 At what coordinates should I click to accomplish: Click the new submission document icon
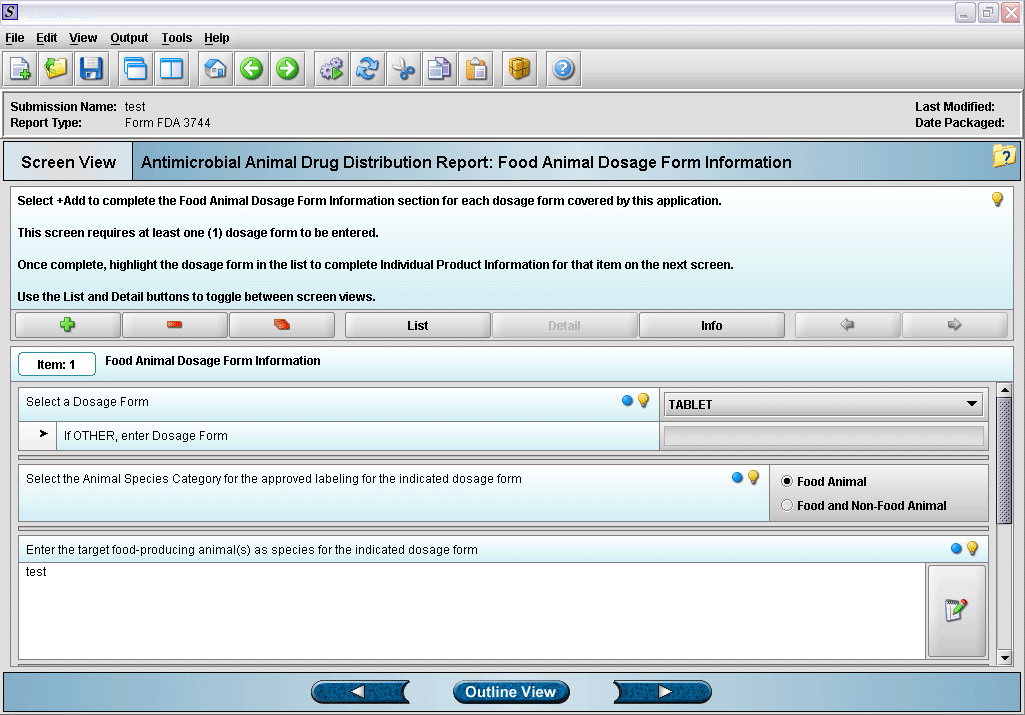(20, 69)
